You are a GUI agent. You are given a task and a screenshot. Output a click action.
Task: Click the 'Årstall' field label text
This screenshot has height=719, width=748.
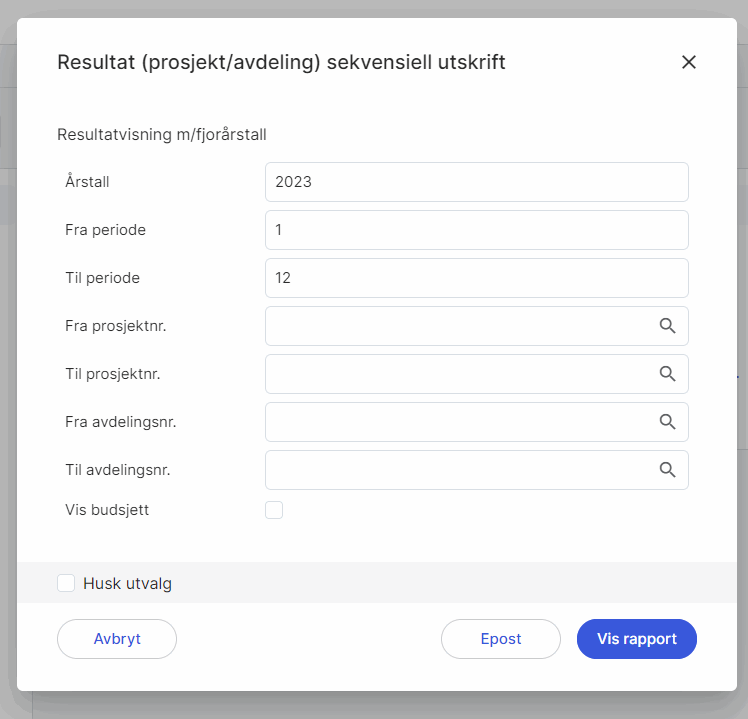(87, 182)
